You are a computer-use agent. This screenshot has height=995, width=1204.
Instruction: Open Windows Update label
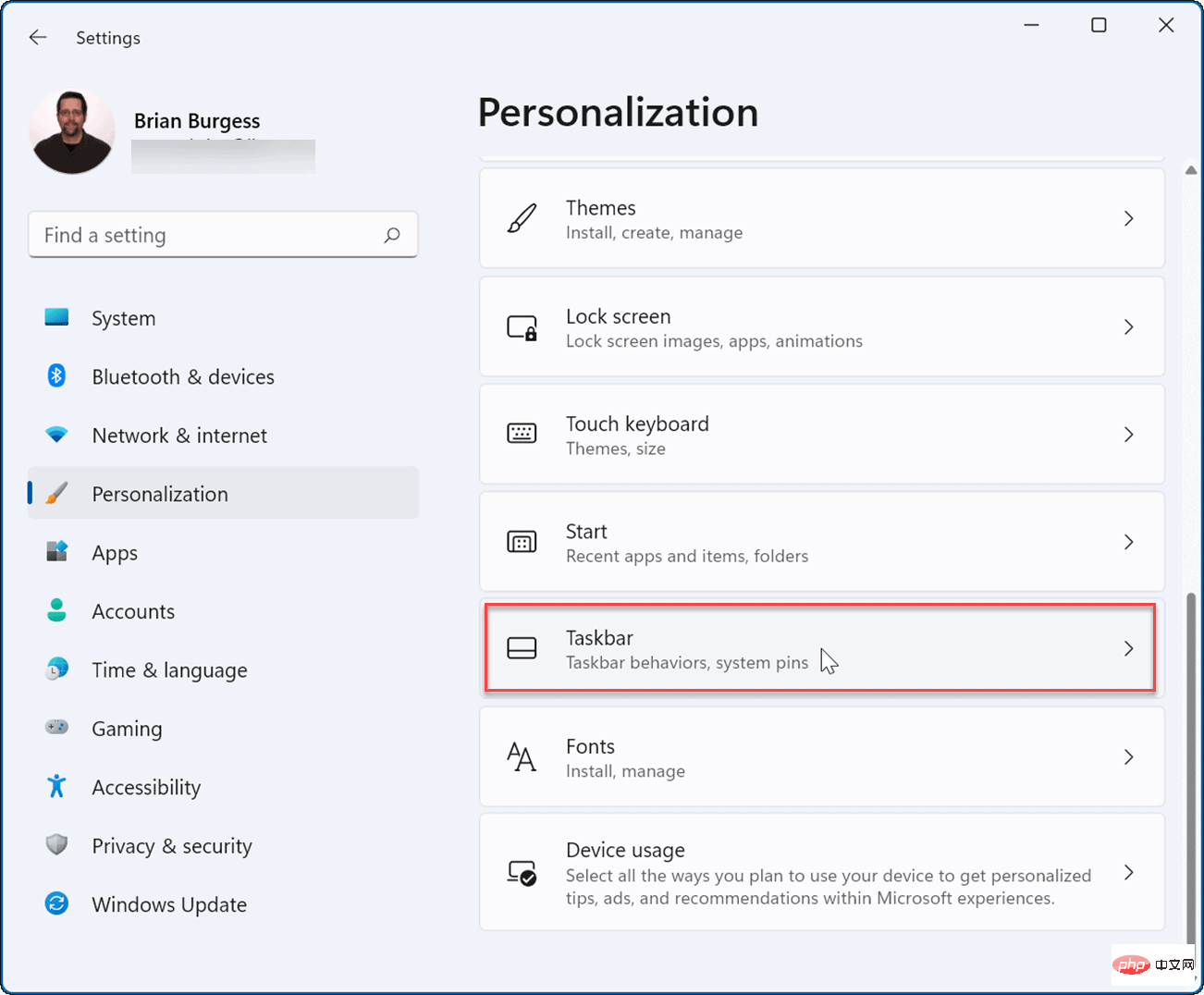click(169, 904)
